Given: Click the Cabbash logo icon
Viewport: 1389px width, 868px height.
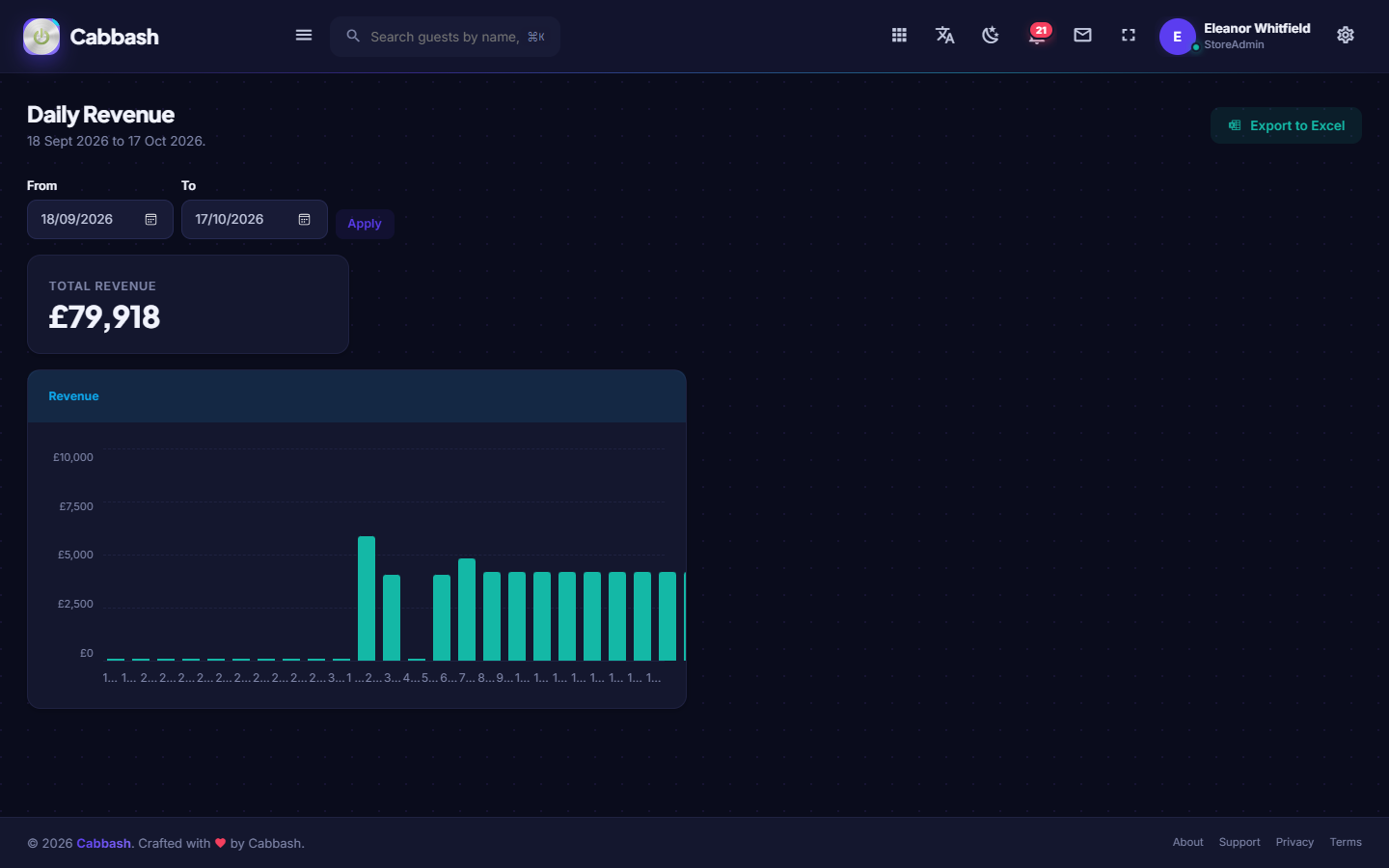Looking at the screenshot, I should pyautogui.click(x=41, y=37).
